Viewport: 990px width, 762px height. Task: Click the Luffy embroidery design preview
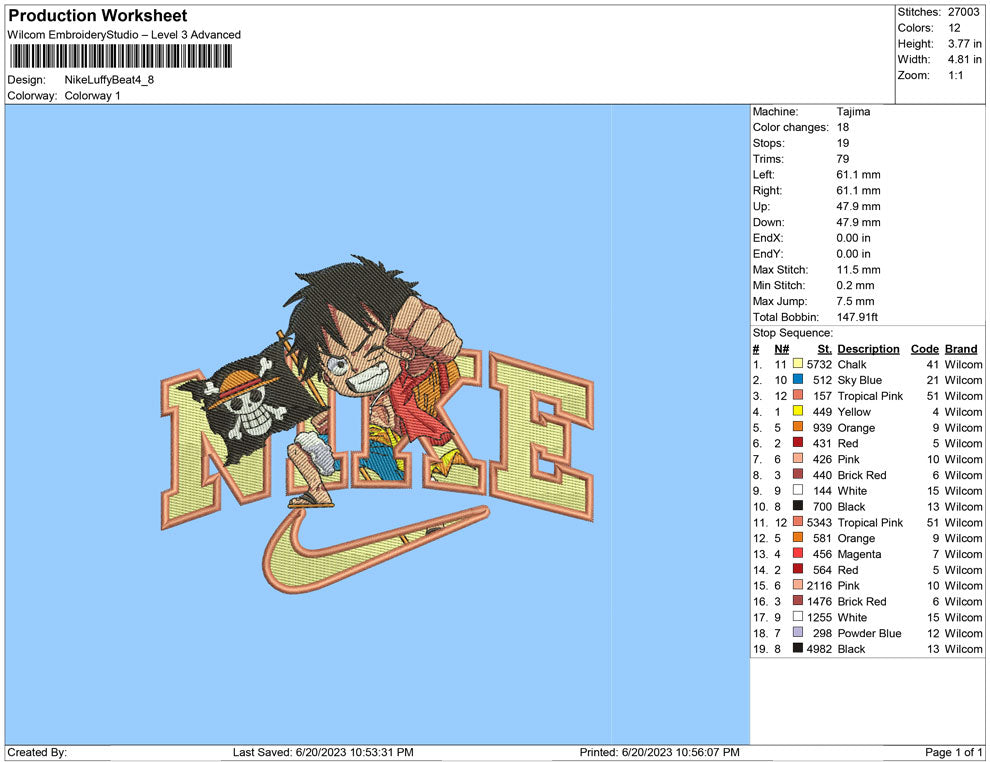click(x=377, y=424)
